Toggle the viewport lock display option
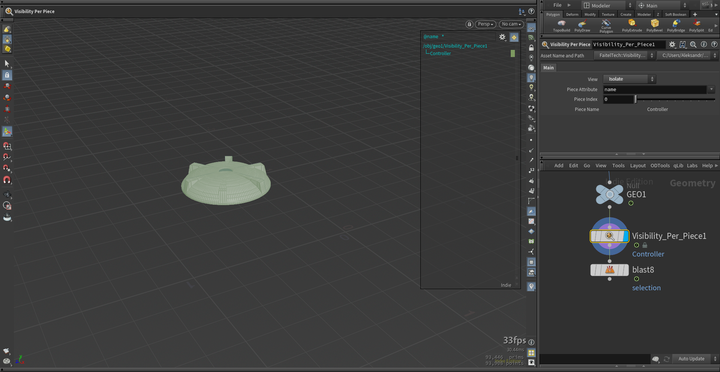Image resolution: width=720 pixels, height=372 pixels. [531, 48]
